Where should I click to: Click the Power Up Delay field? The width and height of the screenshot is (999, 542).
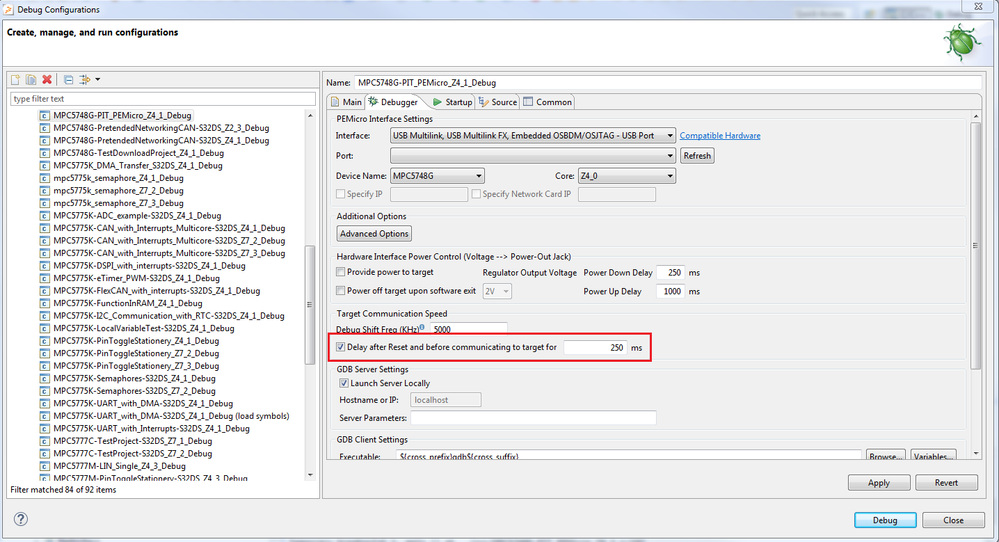coord(670,291)
